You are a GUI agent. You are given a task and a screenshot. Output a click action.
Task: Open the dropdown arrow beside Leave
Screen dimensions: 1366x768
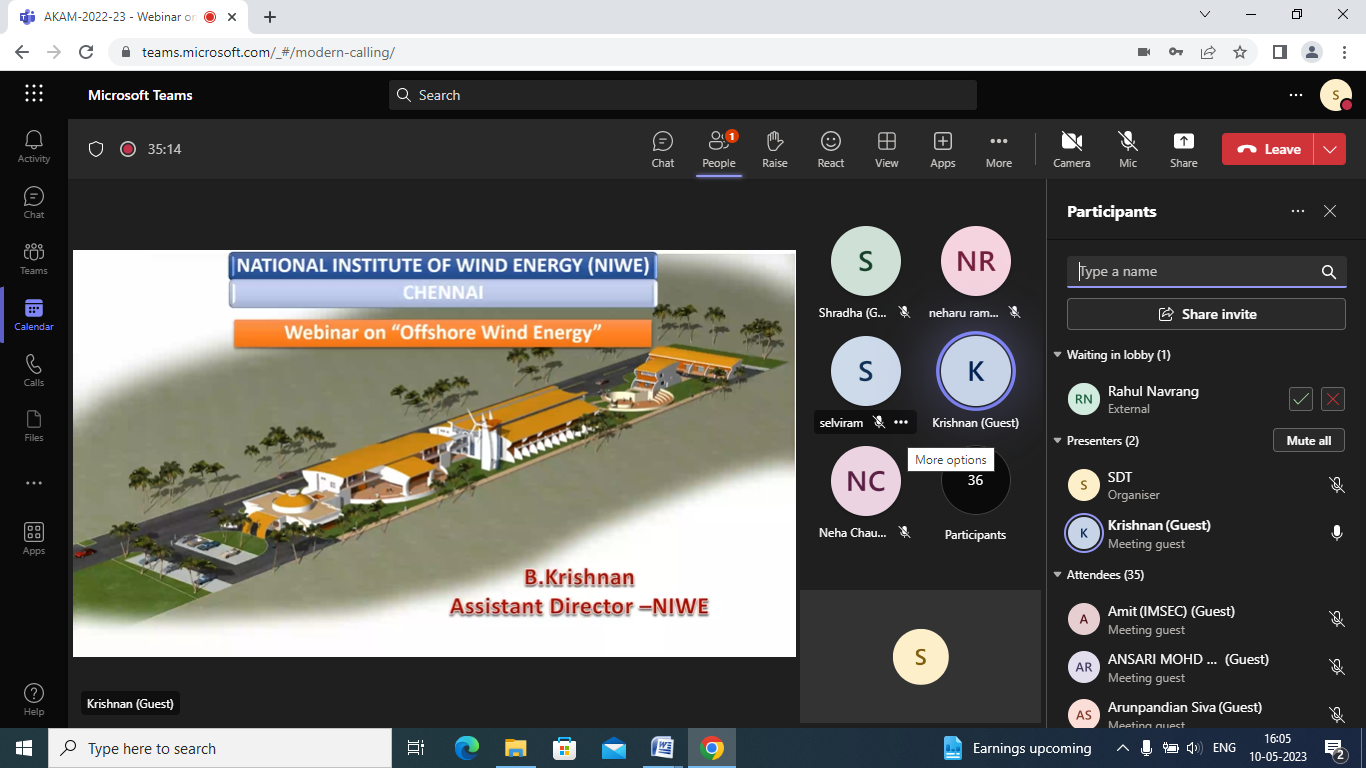click(1330, 149)
